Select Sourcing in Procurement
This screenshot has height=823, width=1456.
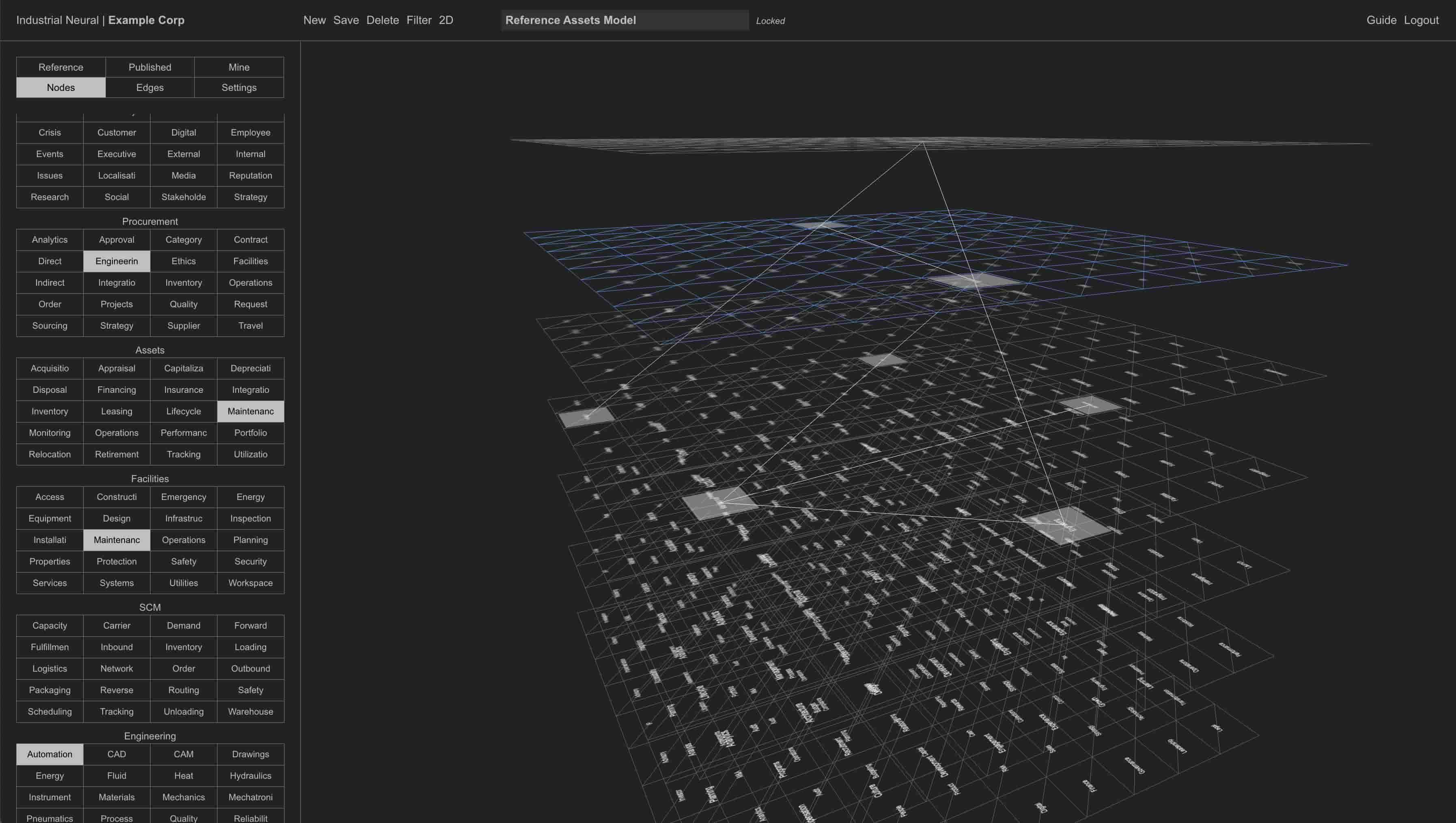point(50,325)
